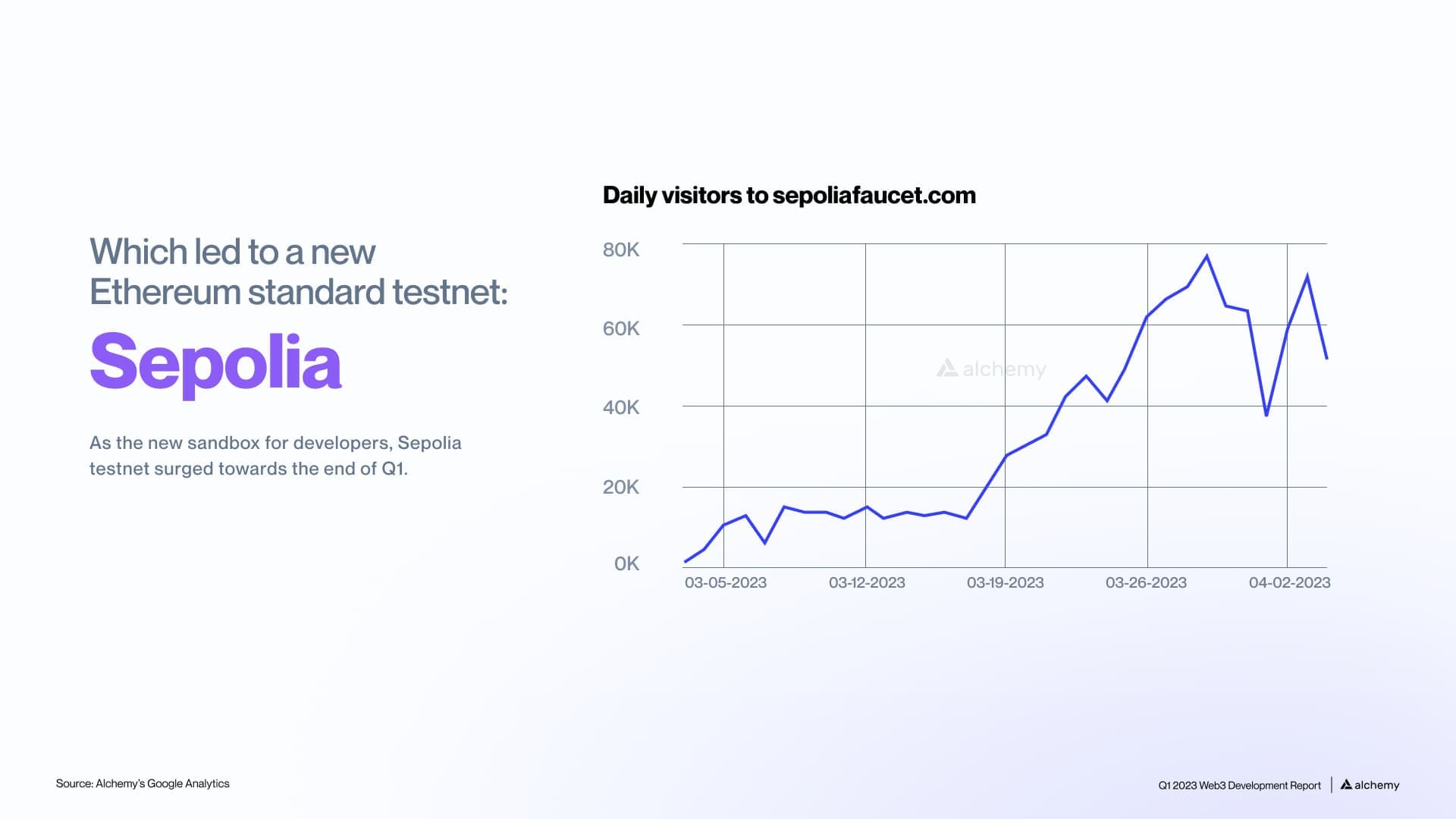Click the Alchemy logo in the footer
Screen dimensions: 1456x819
1370,785
